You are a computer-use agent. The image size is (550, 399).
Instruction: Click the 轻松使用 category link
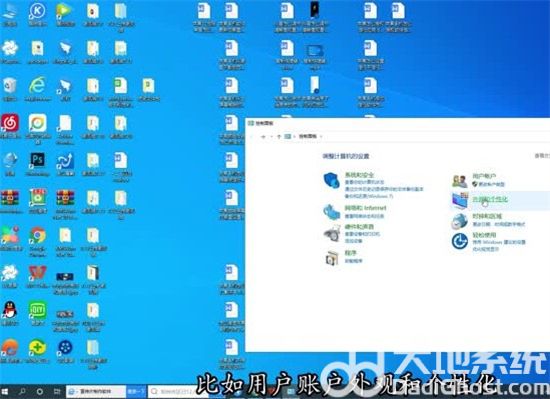click(x=484, y=235)
